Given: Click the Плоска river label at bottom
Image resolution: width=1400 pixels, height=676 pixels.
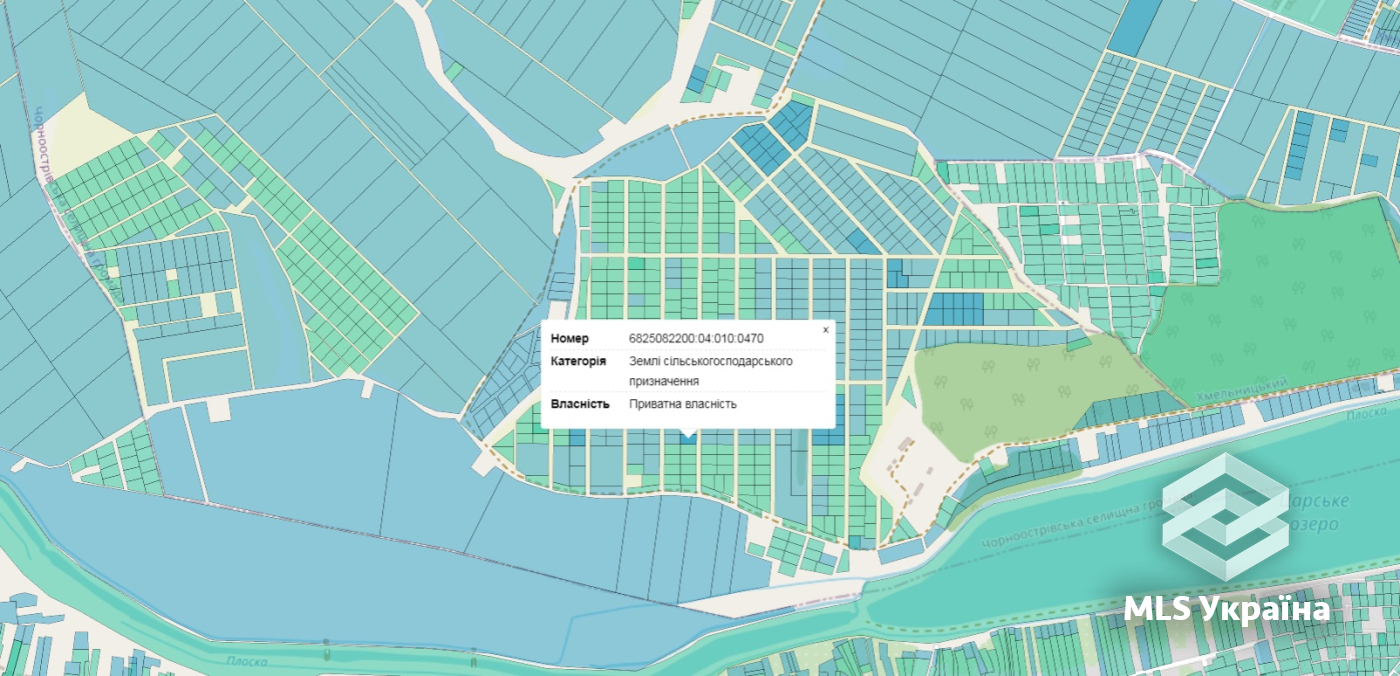Looking at the screenshot, I should [x=244, y=661].
